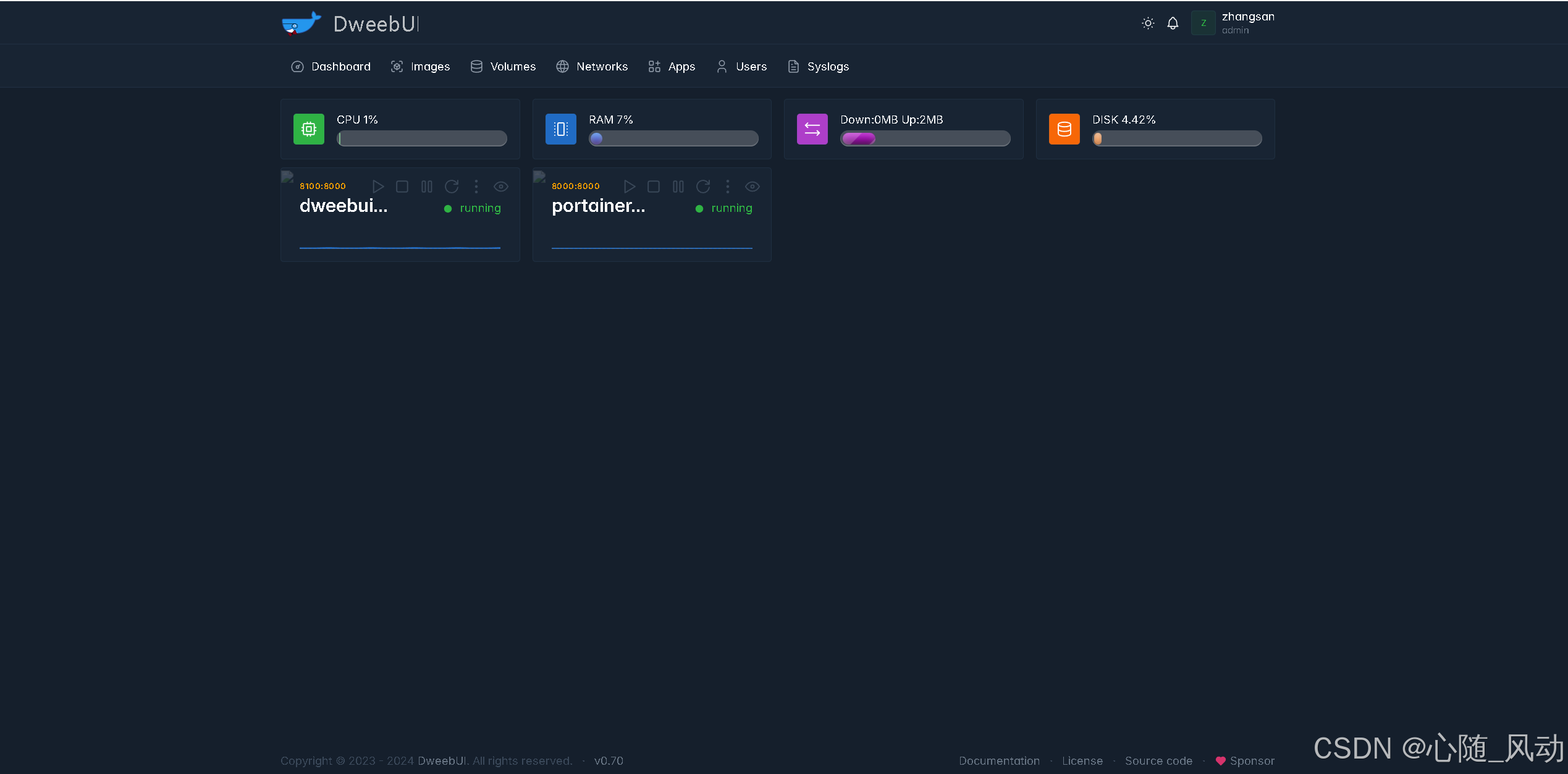Screen dimensions: 1568x774
Task: Open the Documentation footer link
Action: tap(999, 761)
